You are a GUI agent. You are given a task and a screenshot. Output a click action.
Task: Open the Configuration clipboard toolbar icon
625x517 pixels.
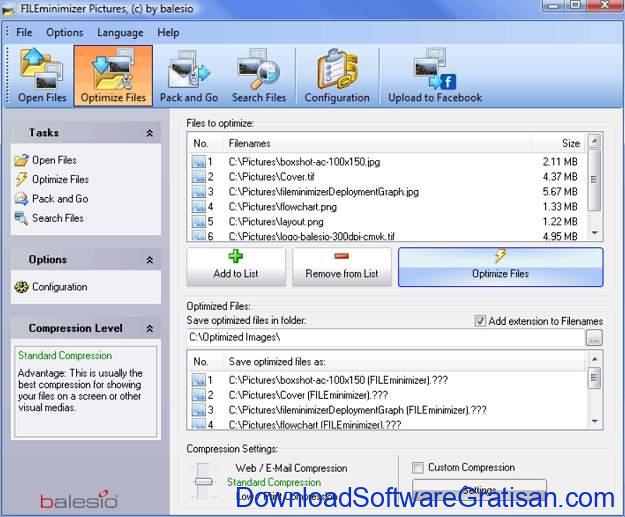pyautogui.click(x=337, y=75)
